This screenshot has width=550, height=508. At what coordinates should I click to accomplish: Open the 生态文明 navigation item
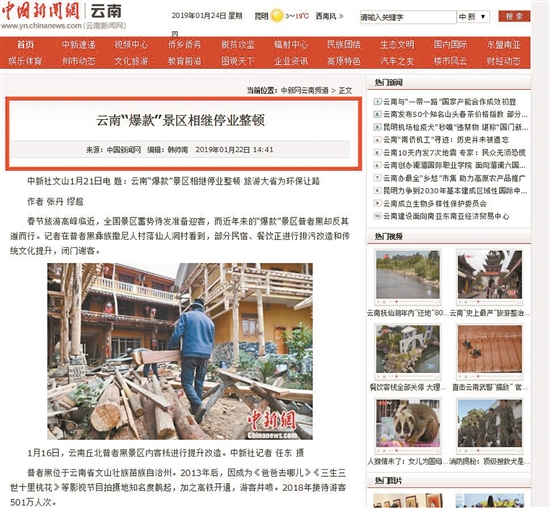397,45
